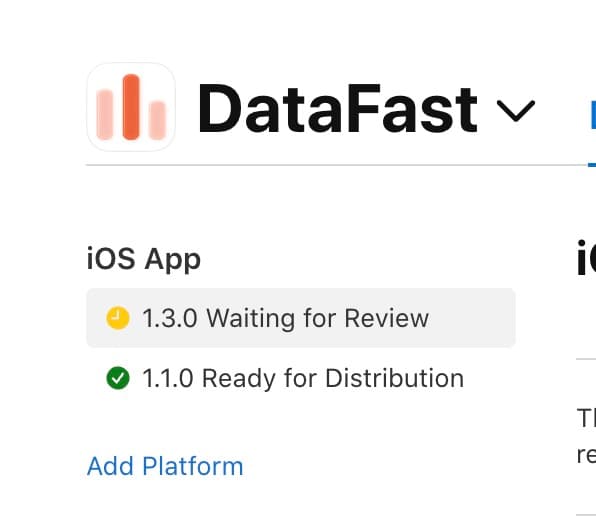The image size is (596, 524).
Task: Click the green checkmark status icon
Action: [118, 378]
